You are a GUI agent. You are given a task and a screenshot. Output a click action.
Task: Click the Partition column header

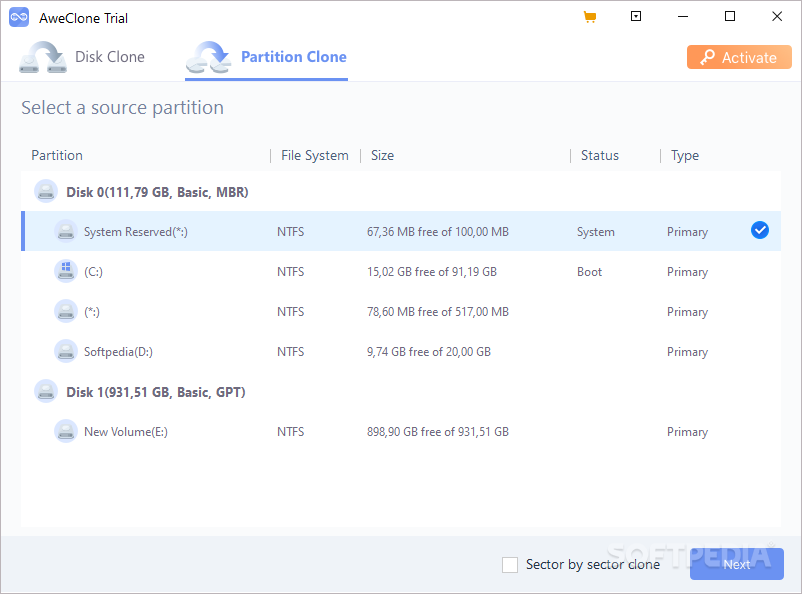point(57,156)
